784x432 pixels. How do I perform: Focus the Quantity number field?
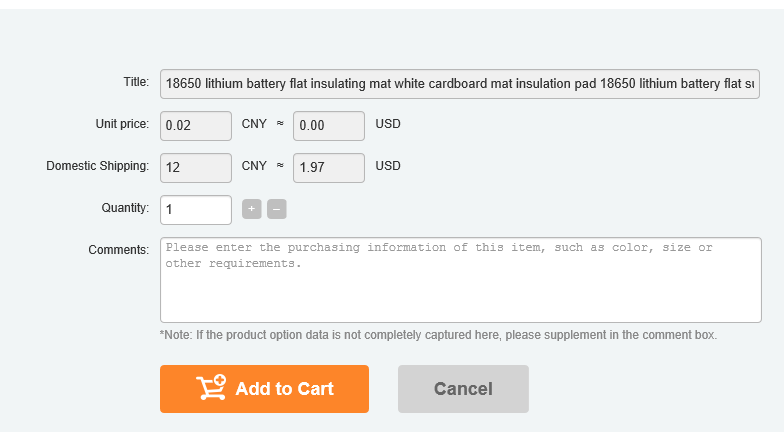(x=196, y=210)
